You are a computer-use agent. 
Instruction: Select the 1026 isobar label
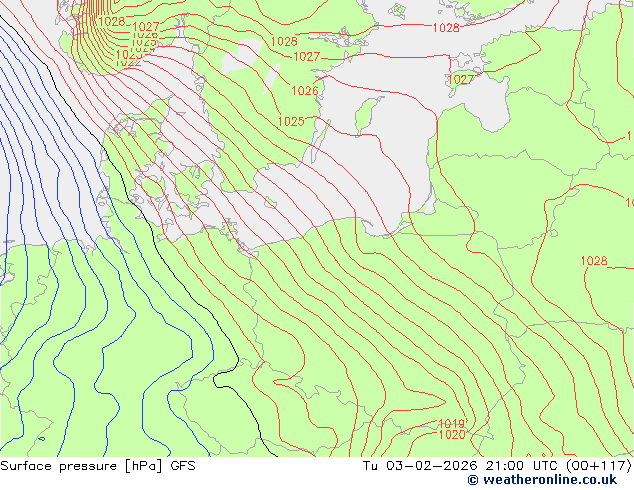(x=305, y=91)
